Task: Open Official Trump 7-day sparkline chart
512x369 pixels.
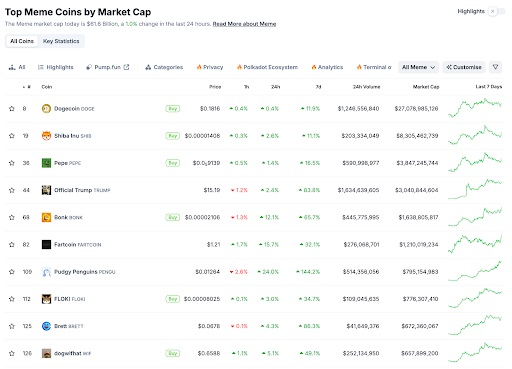Action: [475, 189]
